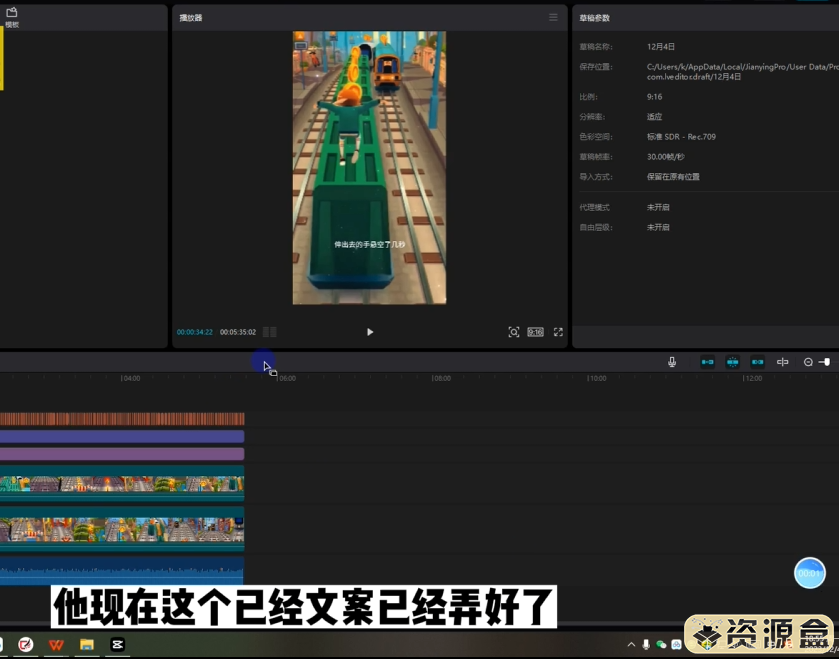Image resolution: width=839 pixels, height=659 pixels.
Task: Click the resolution value 适应
Action: click(x=654, y=117)
